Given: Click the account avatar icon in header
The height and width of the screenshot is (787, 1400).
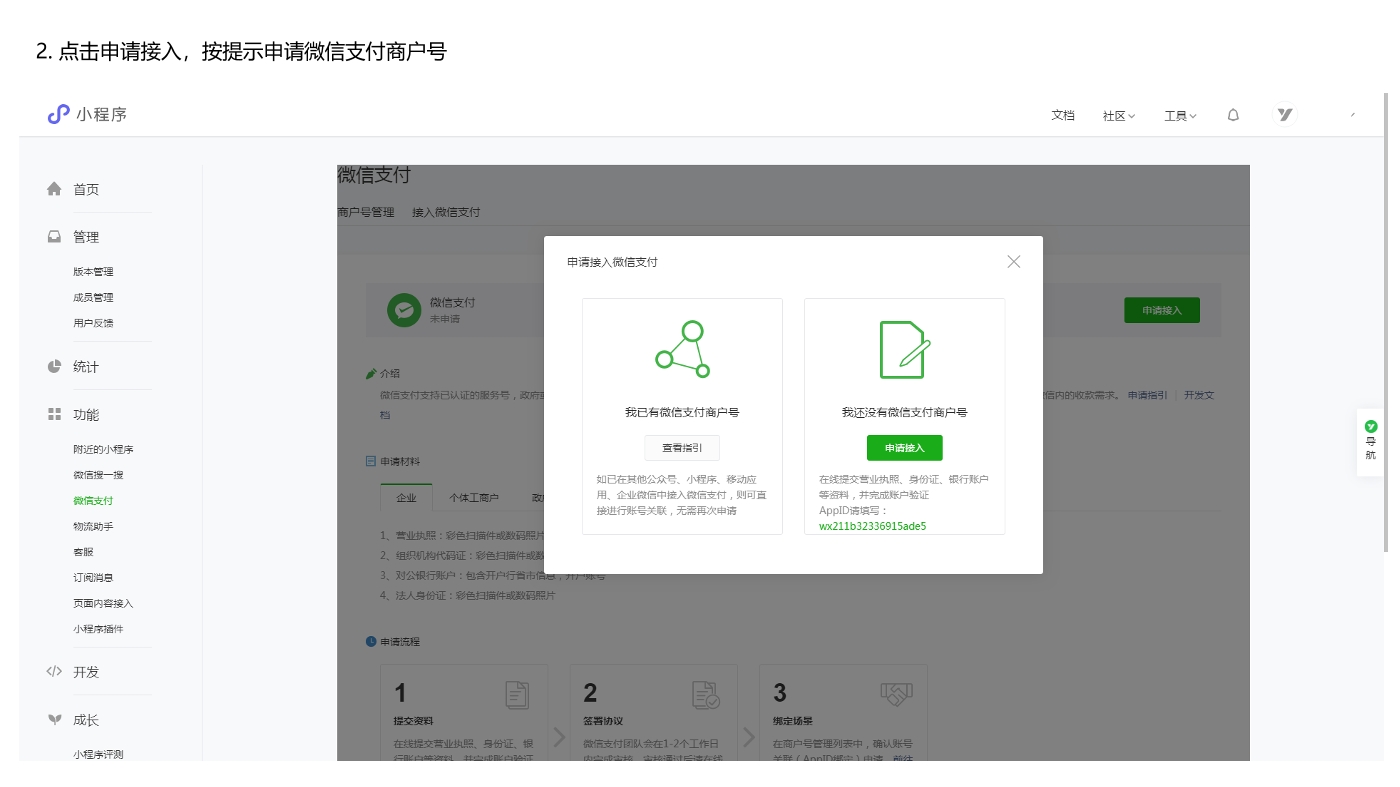Looking at the screenshot, I should (x=1285, y=115).
